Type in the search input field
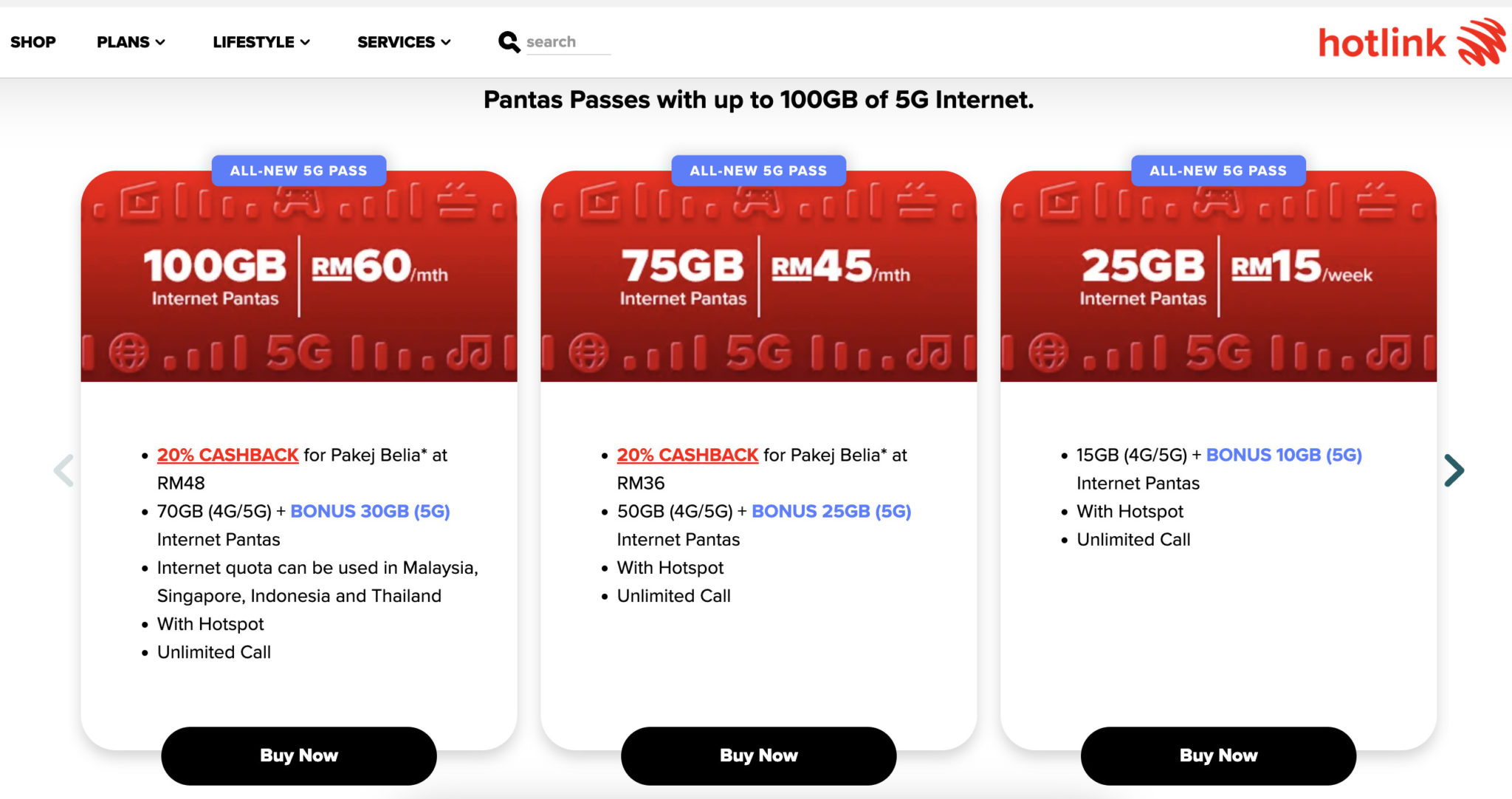The image size is (1512, 799). (567, 42)
